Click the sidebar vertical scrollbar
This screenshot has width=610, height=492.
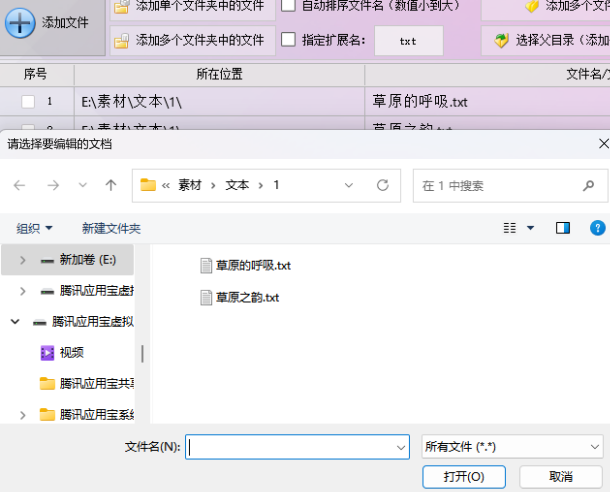(x=142, y=354)
